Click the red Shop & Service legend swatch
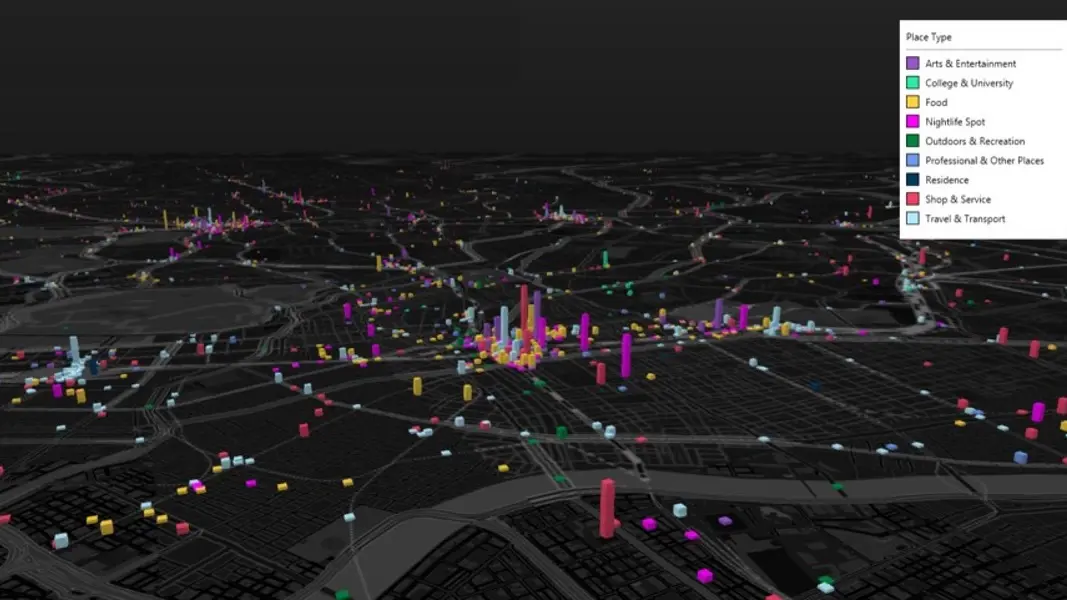The image size is (1067, 600). [x=913, y=199]
